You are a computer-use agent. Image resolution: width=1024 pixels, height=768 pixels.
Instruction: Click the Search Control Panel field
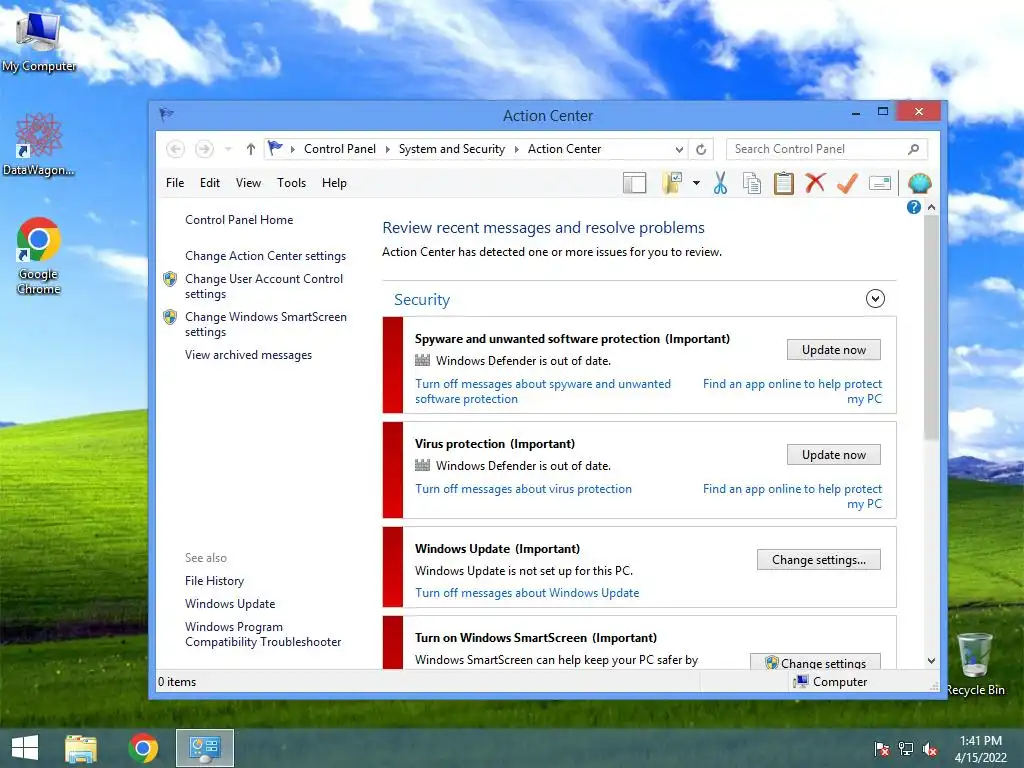827,149
